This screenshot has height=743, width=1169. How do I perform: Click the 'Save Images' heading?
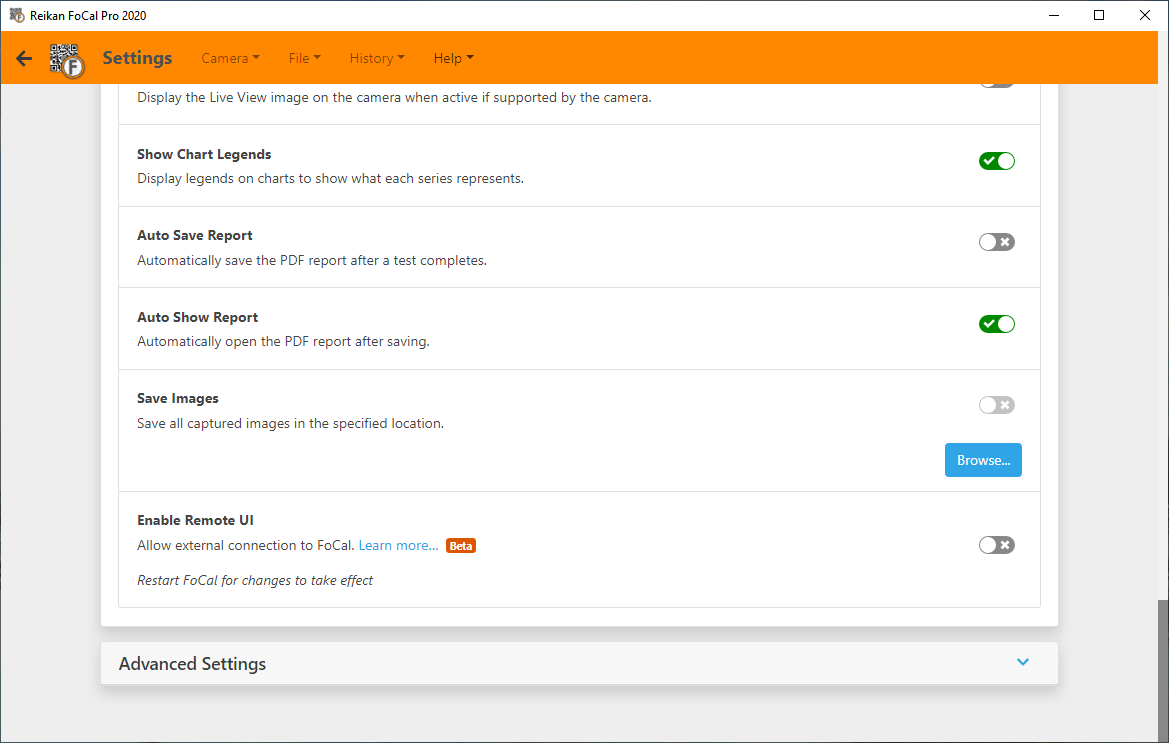click(177, 399)
